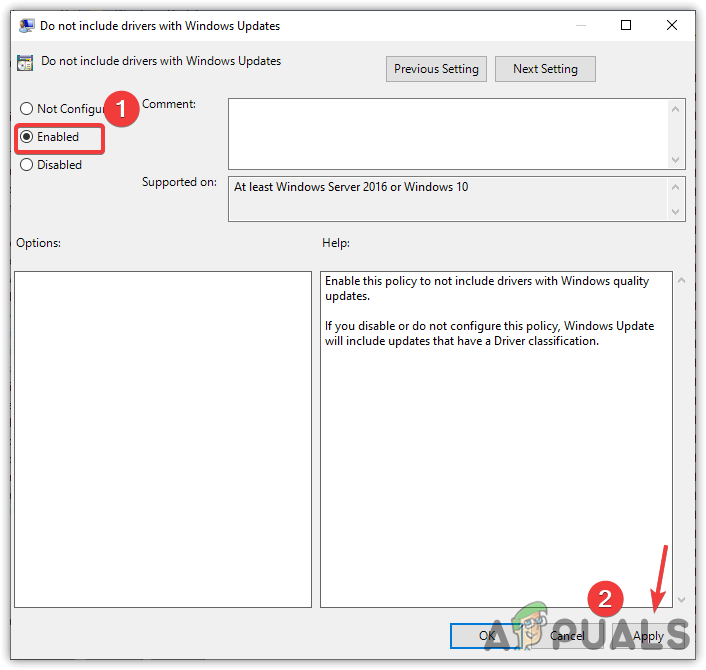Screen dimensions: 706x670
Task: Click the Help pane scroll down arrow
Action: (682, 600)
